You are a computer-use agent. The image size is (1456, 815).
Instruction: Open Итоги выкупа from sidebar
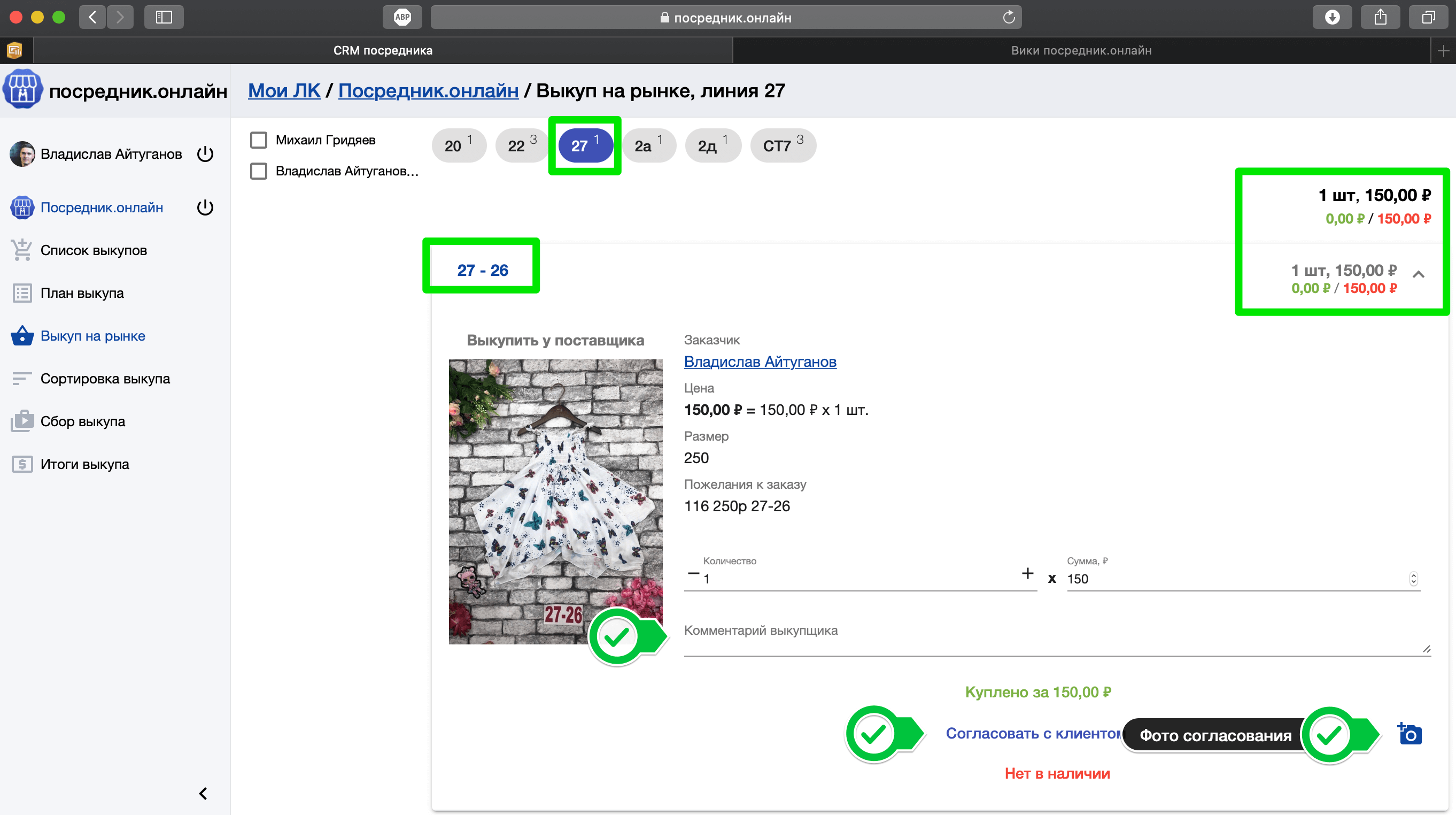coord(84,464)
